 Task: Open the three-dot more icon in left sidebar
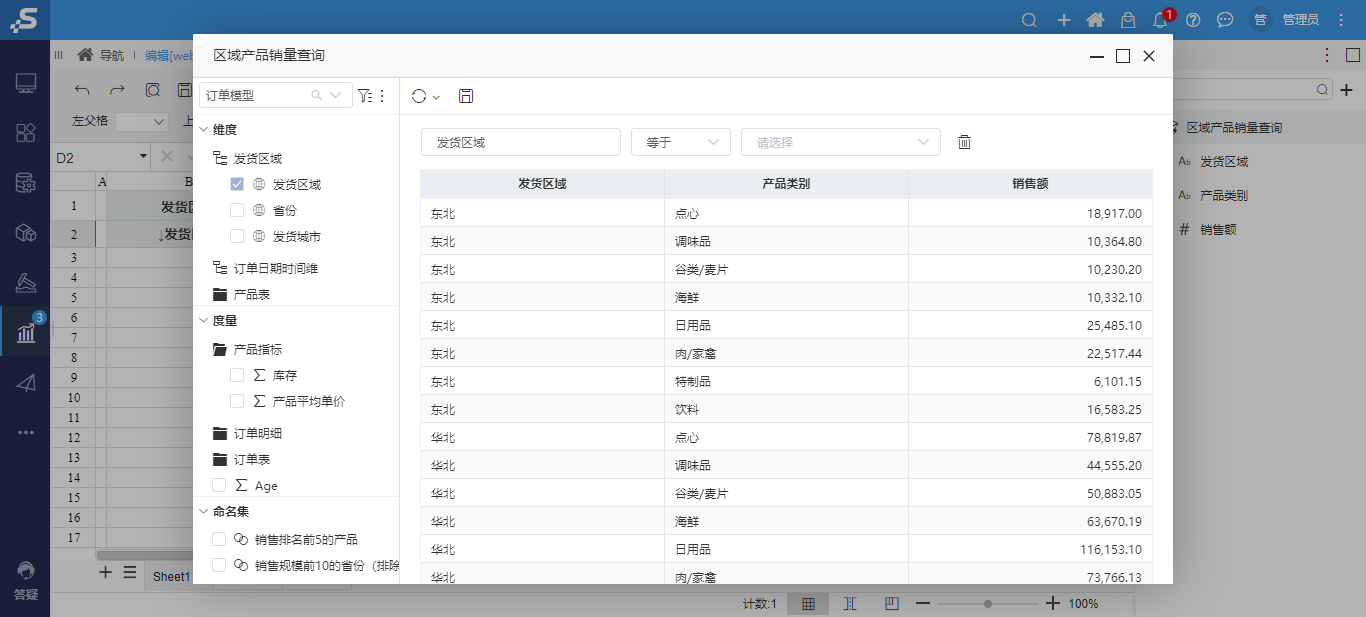[x=26, y=432]
